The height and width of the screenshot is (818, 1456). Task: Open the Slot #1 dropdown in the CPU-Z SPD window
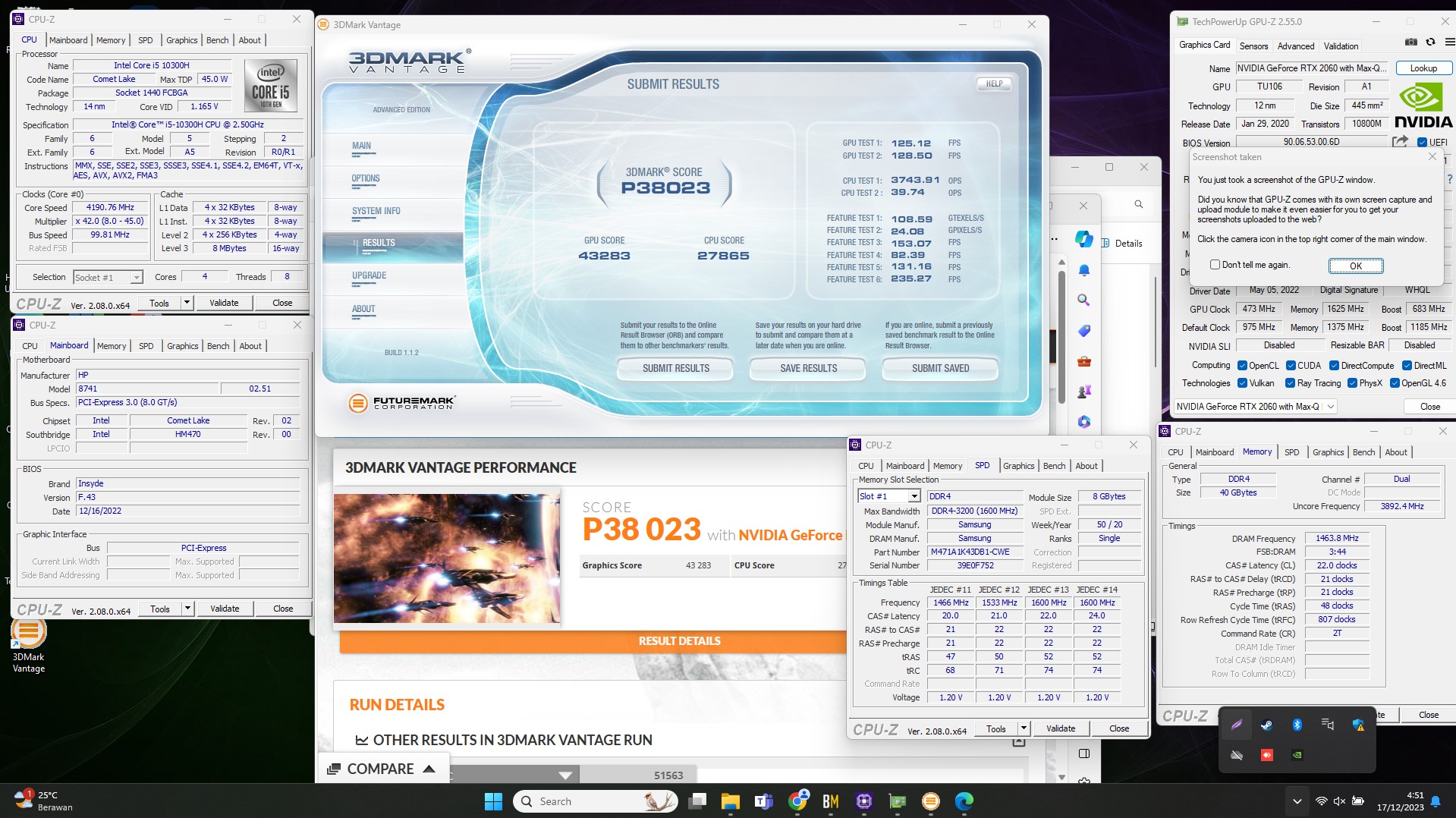point(888,496)
